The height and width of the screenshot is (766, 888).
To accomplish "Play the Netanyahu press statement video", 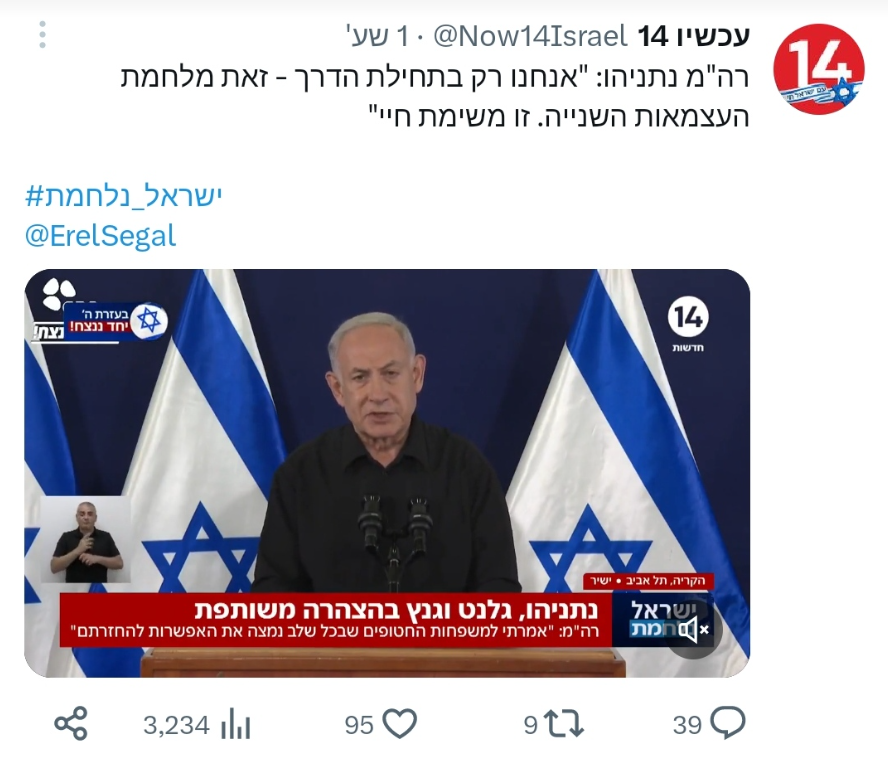I will [387, 473].
